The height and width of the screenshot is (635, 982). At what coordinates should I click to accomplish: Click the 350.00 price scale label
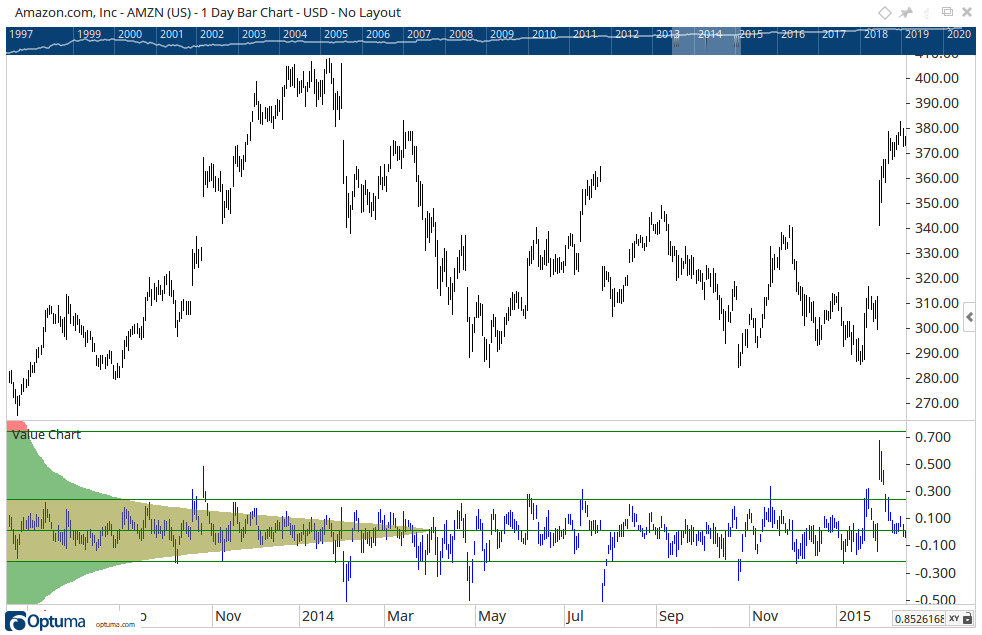click(x=937, y=203)
